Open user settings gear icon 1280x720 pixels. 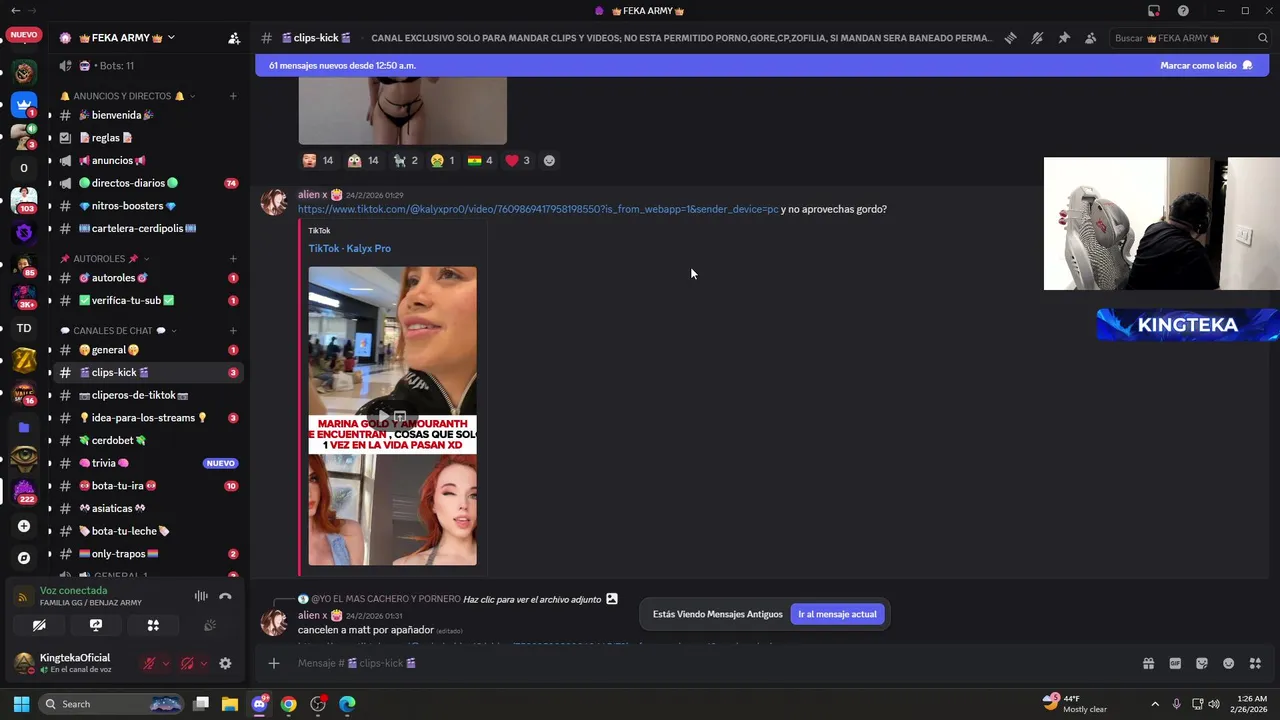225,663
